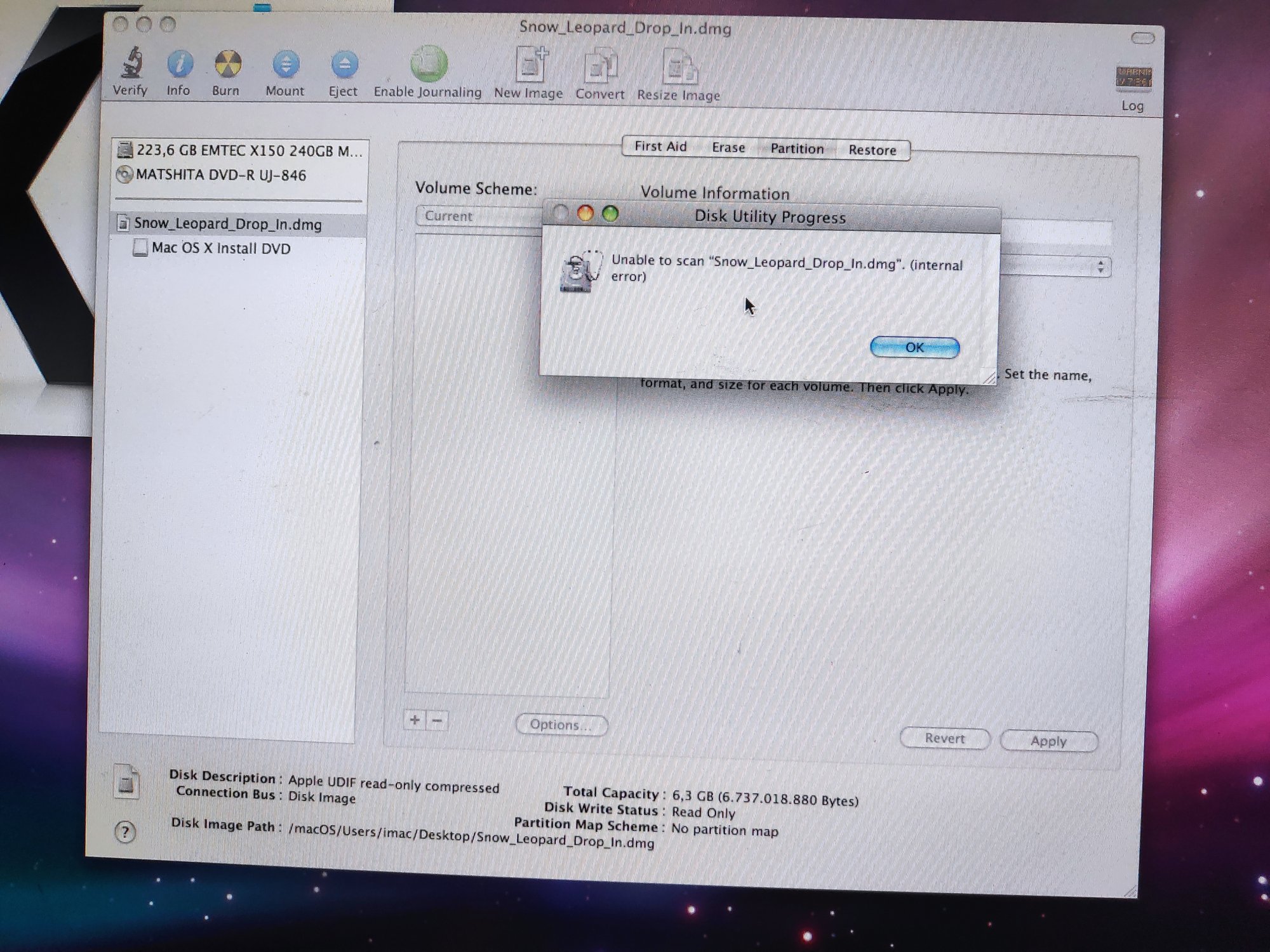Click the Mount toolbar icon
This screenshot has width=1270, height=952.
[x=286, y=65]
